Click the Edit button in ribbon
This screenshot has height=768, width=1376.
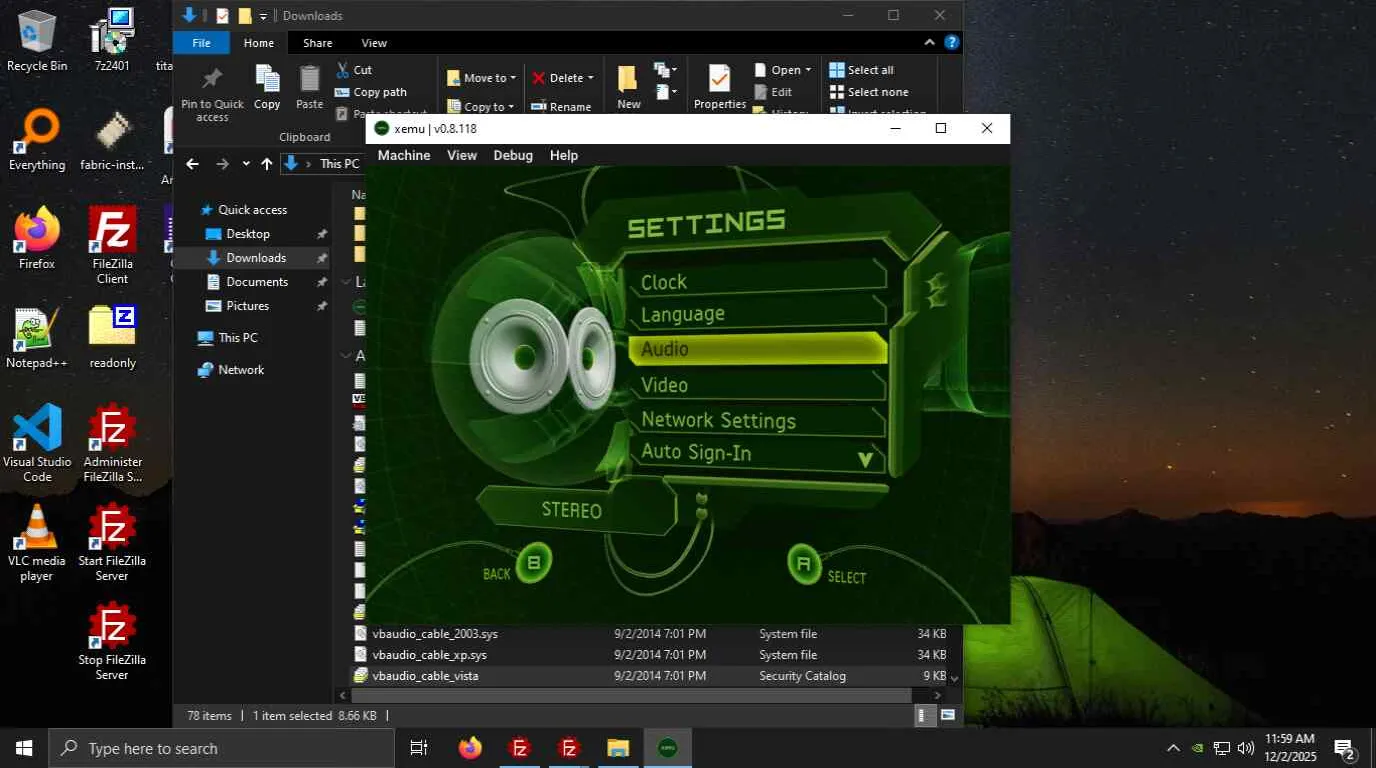coord(773,92)
